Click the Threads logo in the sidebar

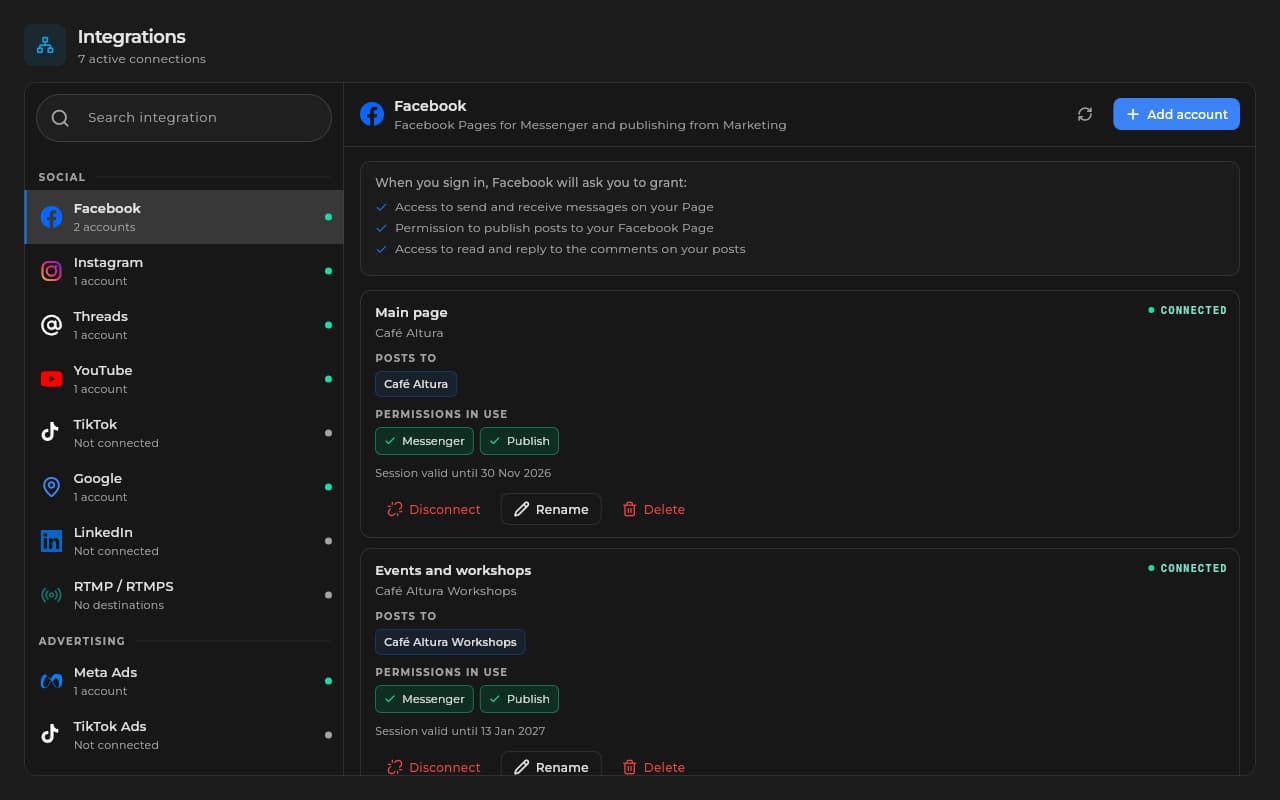pos(51,325)
